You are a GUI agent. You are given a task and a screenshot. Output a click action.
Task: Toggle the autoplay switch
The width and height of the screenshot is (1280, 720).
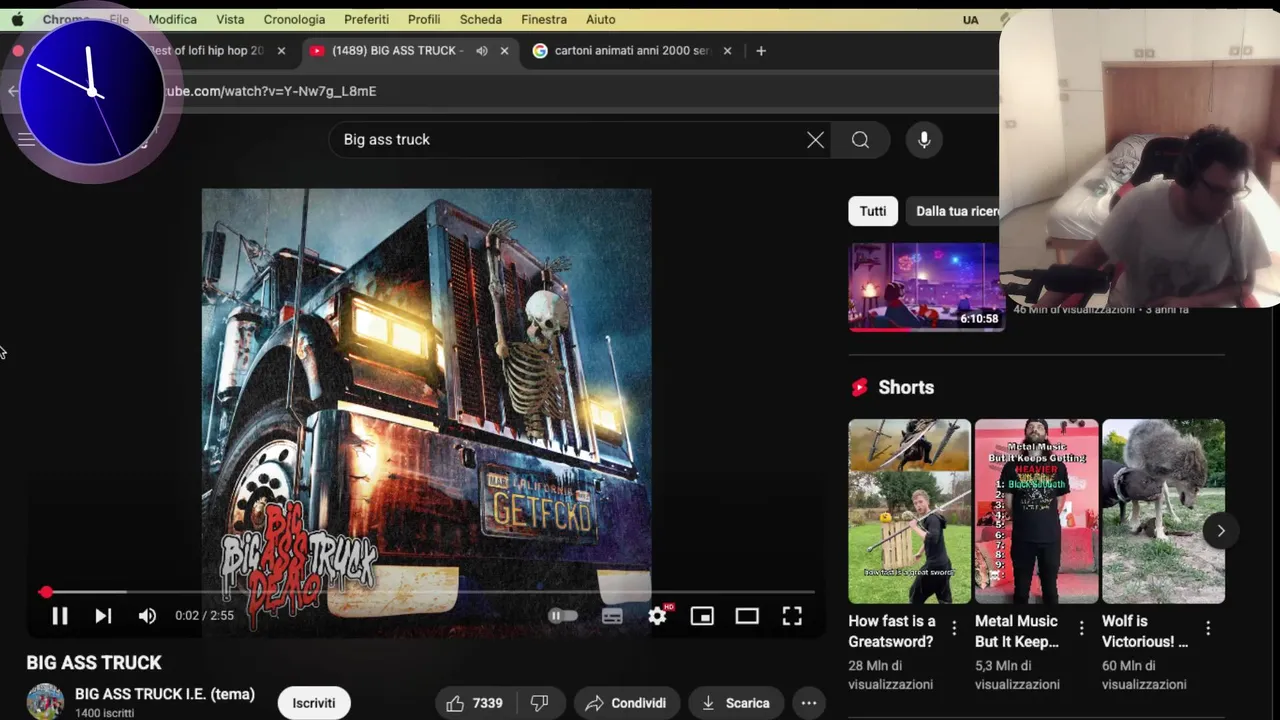point(563,616)
